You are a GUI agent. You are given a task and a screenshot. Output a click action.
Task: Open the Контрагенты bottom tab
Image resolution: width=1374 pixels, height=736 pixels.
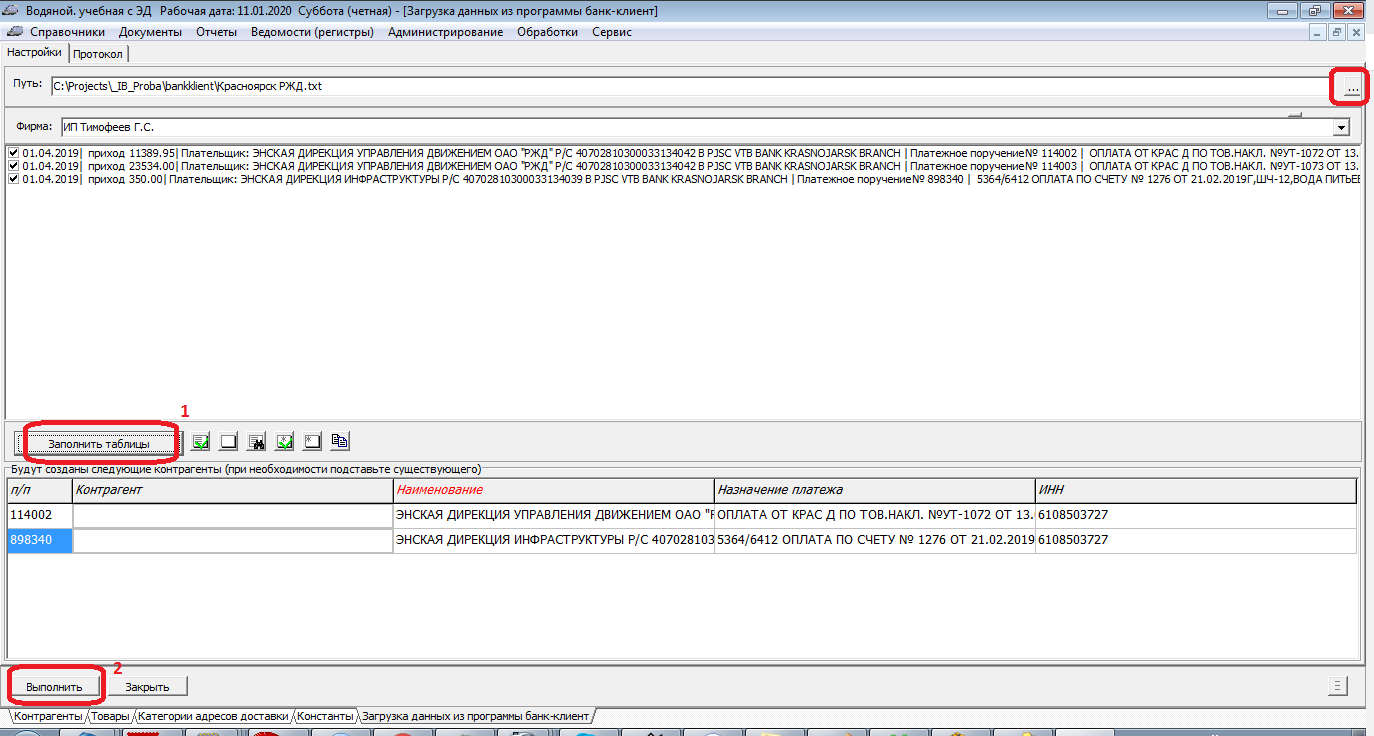tap(47, 716)
